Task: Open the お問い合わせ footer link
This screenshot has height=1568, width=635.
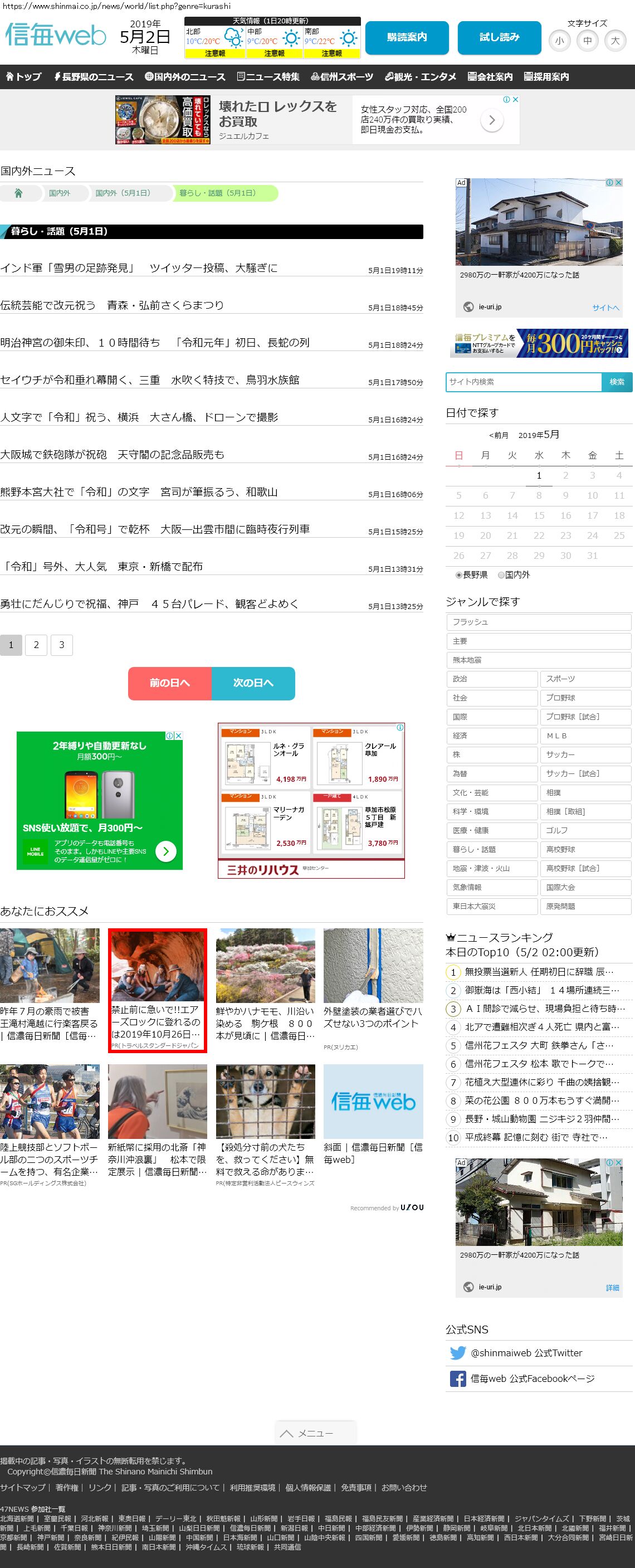Action: (404, 1487)
